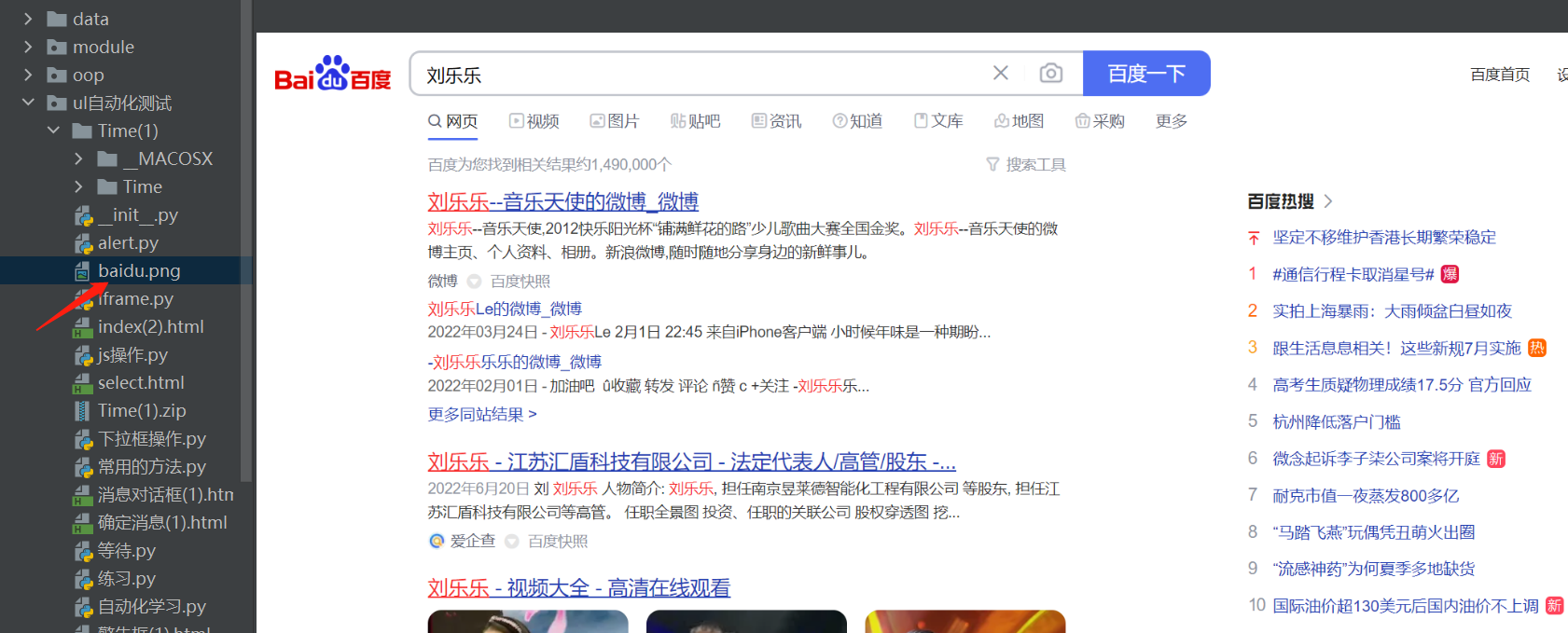The width and height of the screenshot is (1568, 633).
Task: Open hot search 耐克市值一夜蒸发800多亿
Action: [x=1366, y=496]
